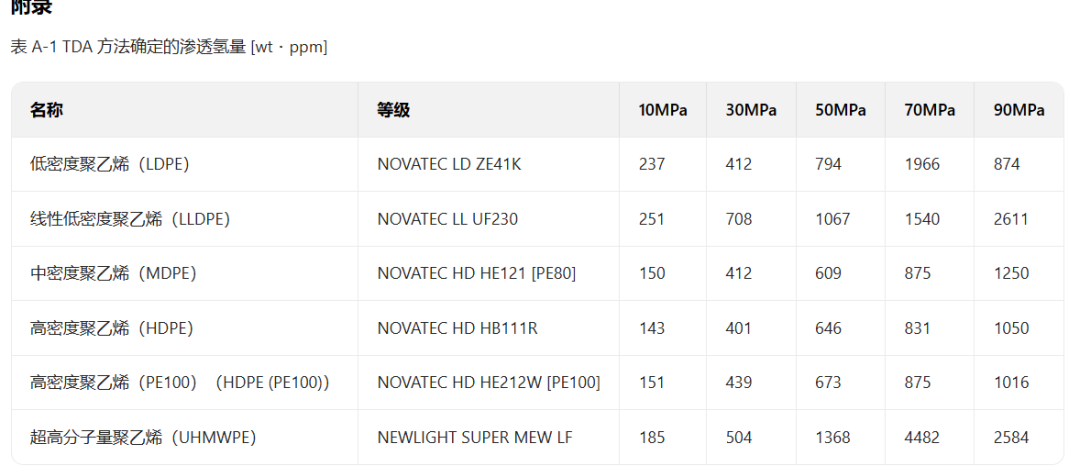Click the 名称 column header
The width and height of the screenshot is (1080, 466).
pos(47,110)
